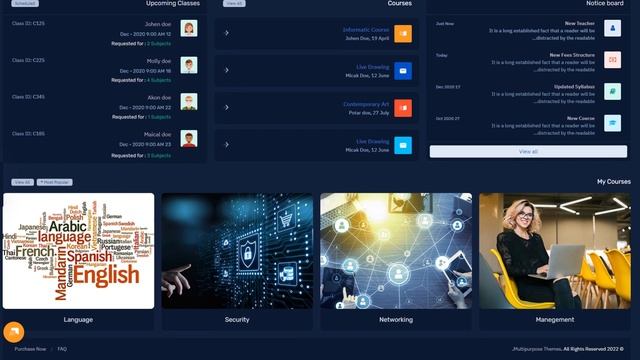
Task: Open the Contemporary Art title link
Action: [366, 104]
